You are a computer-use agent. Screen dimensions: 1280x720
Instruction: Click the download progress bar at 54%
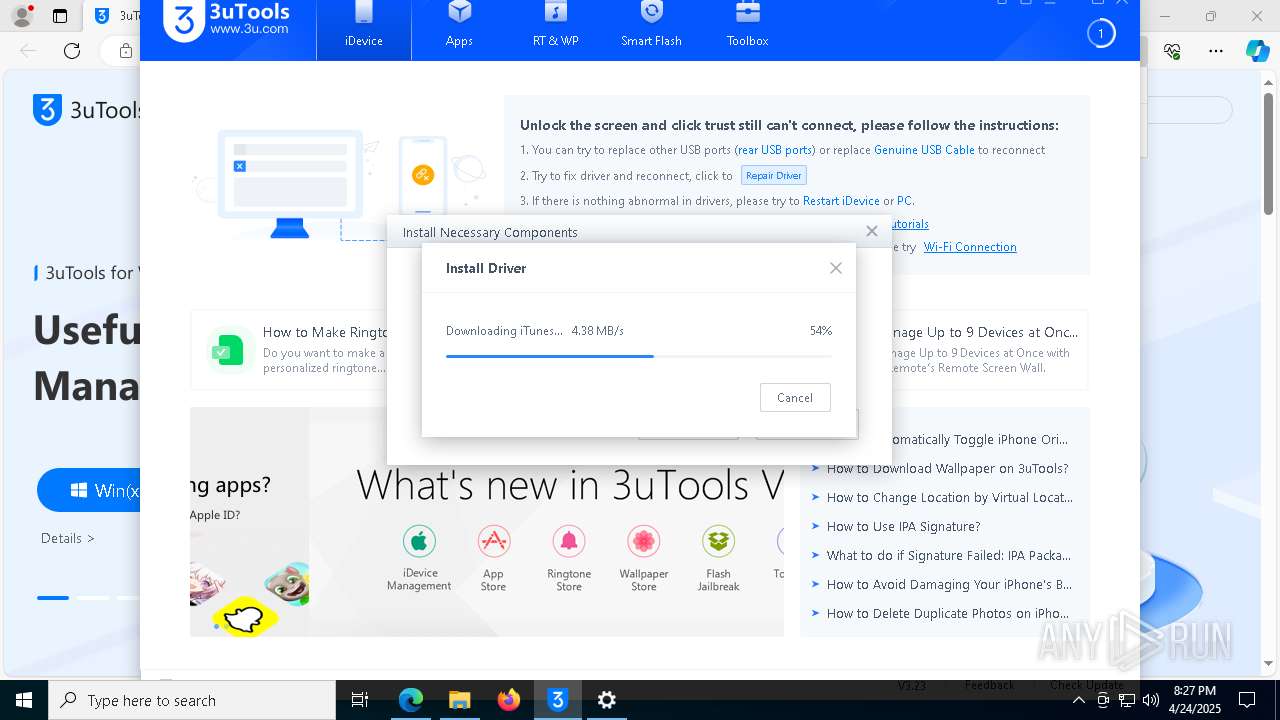click(x=638, y=356)
